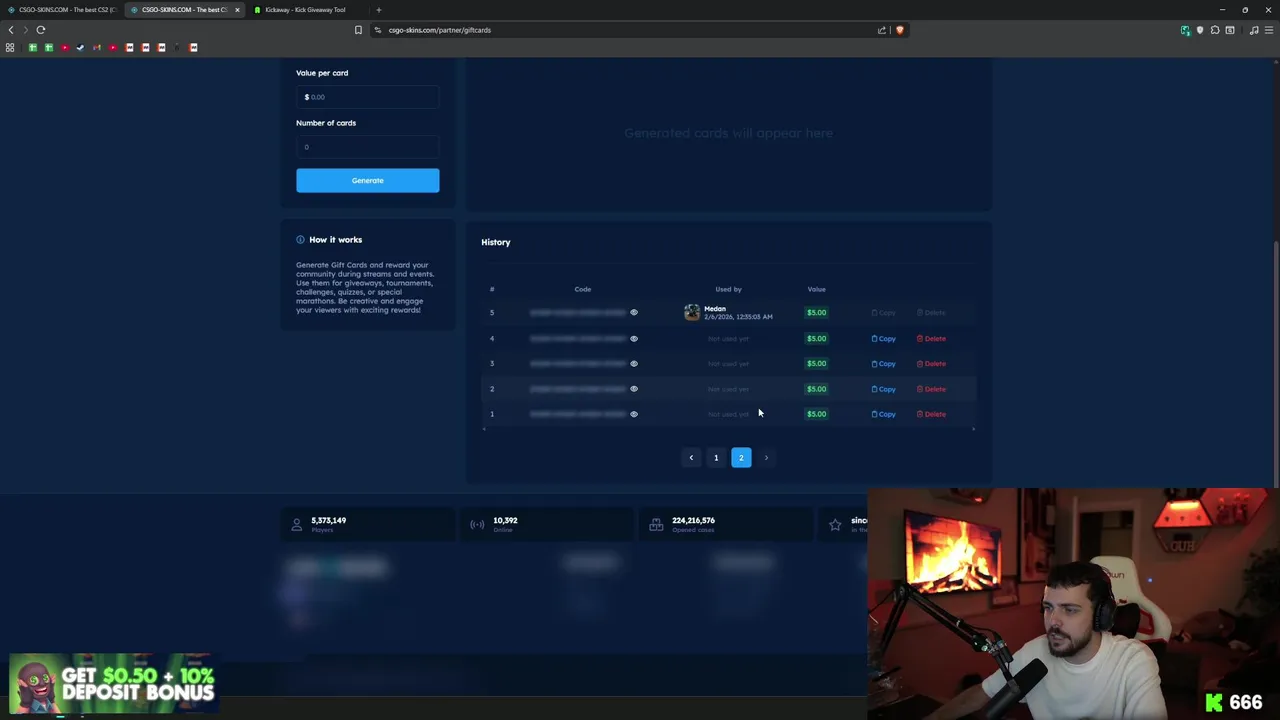
Task: Reveal the code in history row 5
Action: (633, 313)
